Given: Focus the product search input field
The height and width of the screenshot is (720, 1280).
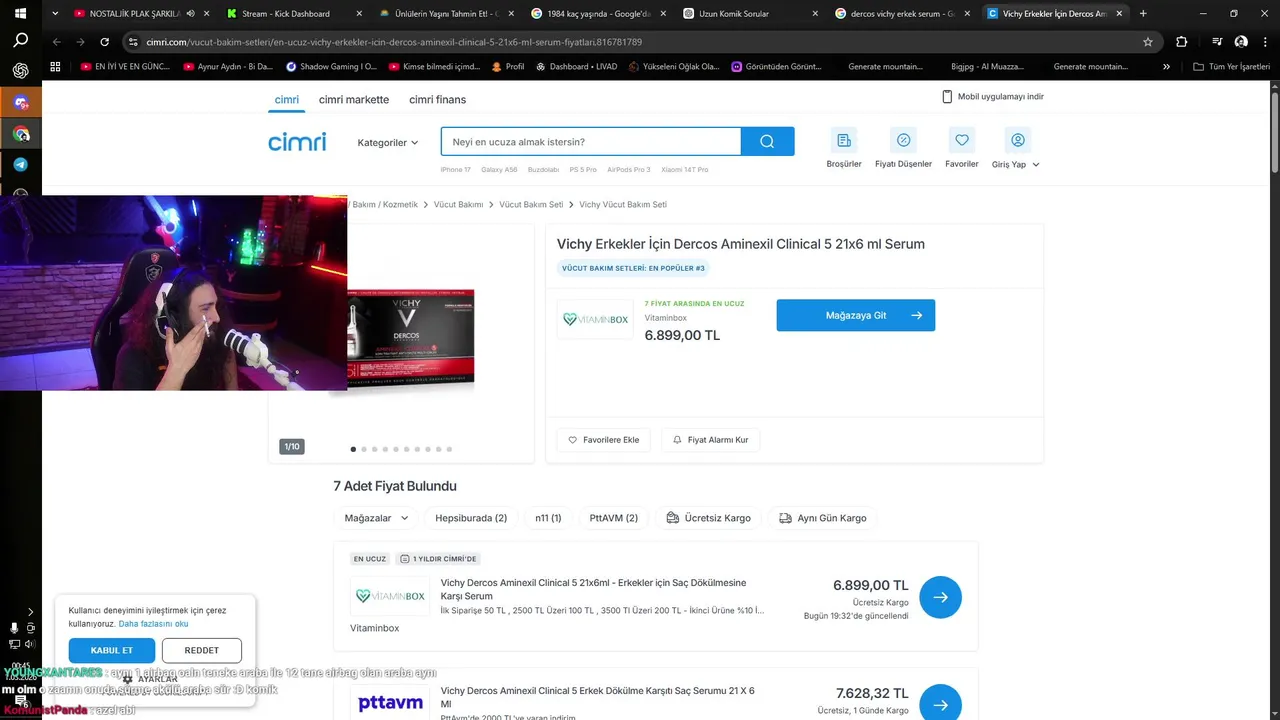Looking at the screenshot, I should click(x=591, y=141).
